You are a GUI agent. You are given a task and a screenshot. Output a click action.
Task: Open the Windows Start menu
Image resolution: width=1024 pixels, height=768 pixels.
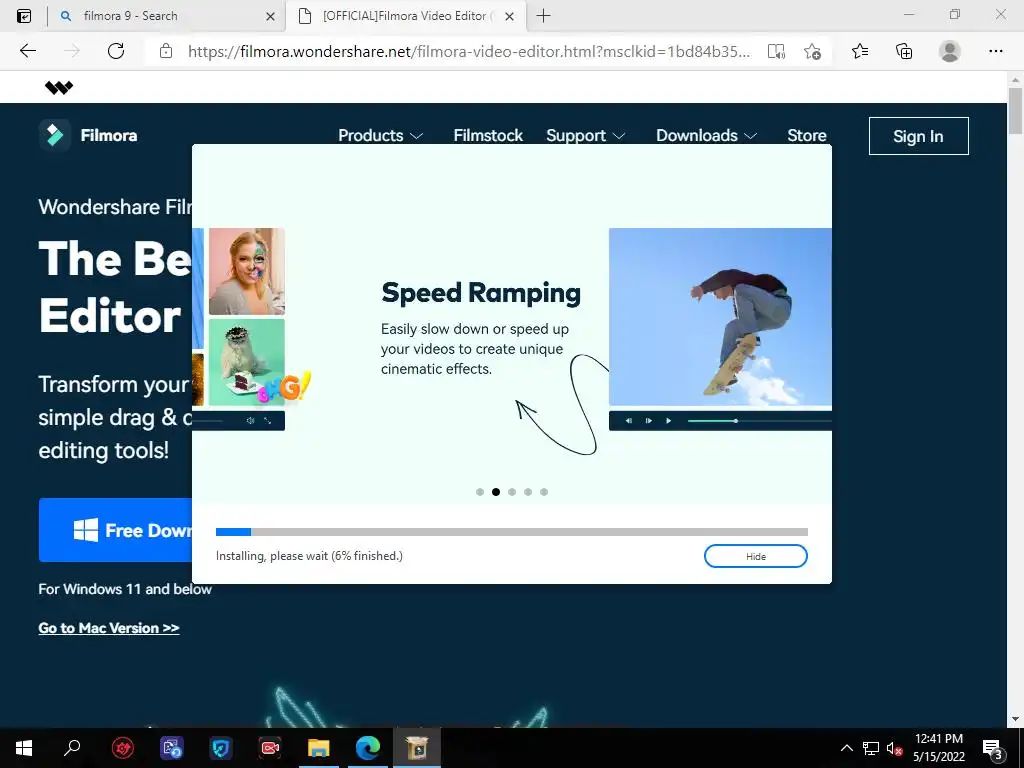point(24,748)
